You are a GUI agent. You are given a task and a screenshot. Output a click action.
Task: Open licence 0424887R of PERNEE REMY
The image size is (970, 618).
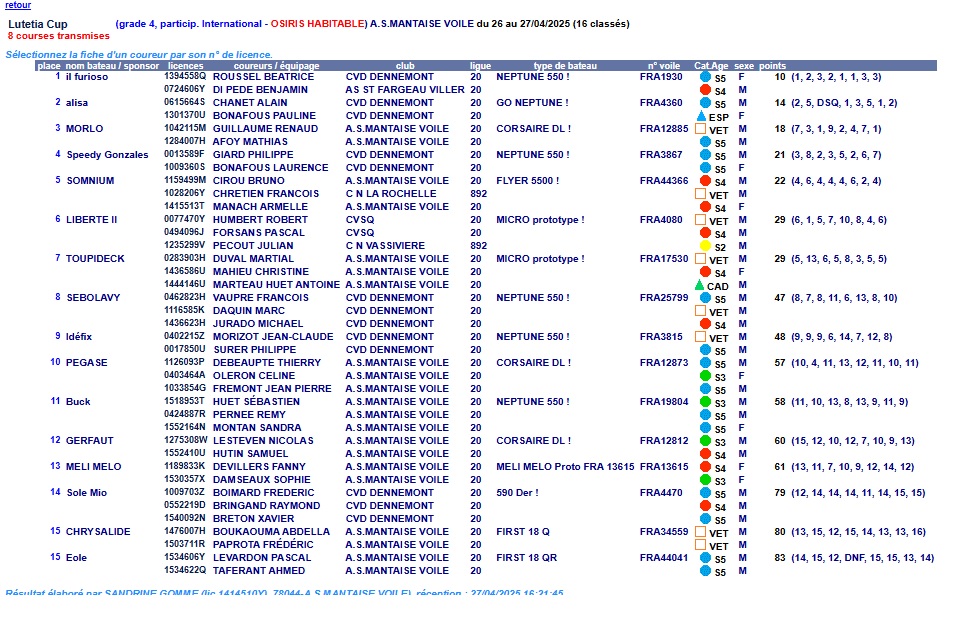coord(185,414)
